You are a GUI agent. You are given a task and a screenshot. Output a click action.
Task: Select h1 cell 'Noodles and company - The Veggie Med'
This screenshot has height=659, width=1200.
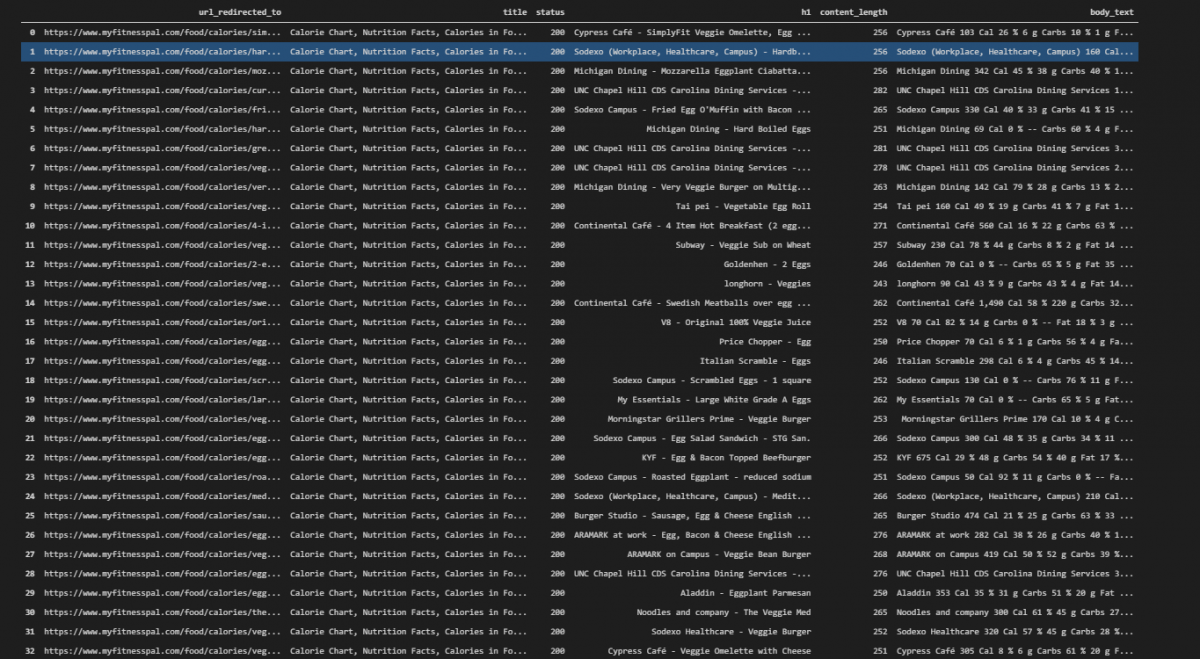click(x=724, y=612)
